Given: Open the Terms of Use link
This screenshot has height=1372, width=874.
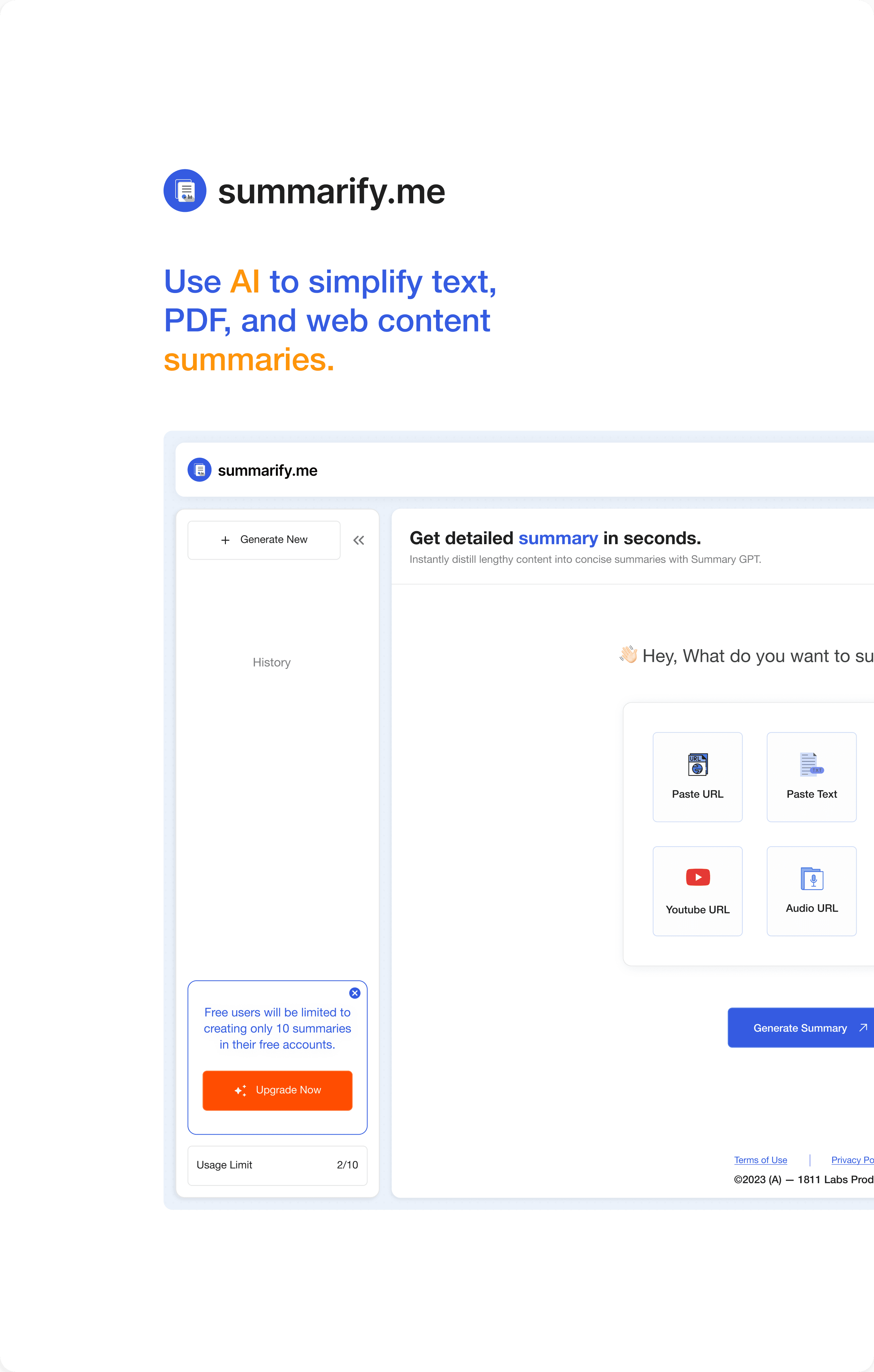Looking at the screenshot, I should click(761, 1160).
